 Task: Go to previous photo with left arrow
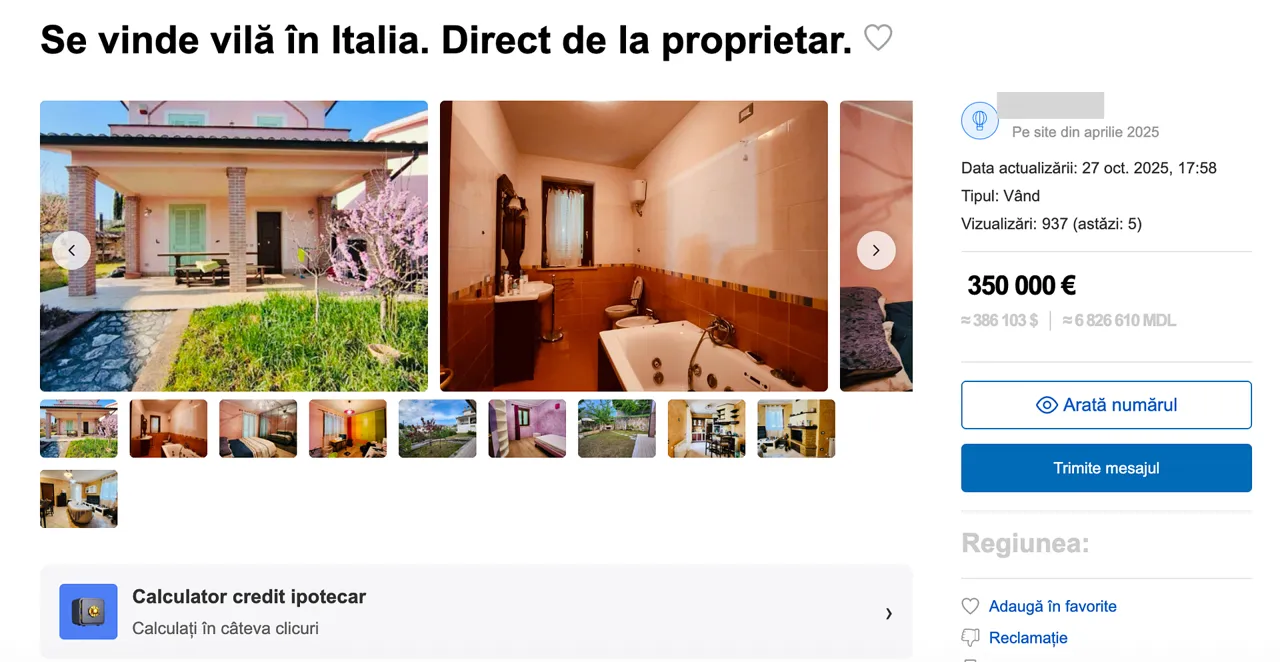click(72, 250)
